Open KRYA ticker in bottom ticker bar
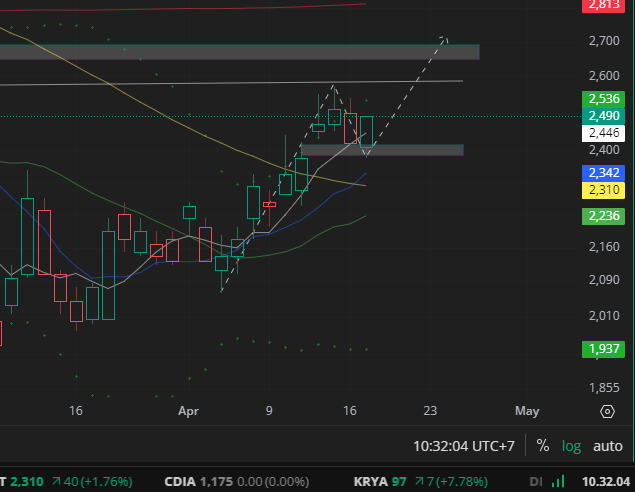 click(420, 482)
